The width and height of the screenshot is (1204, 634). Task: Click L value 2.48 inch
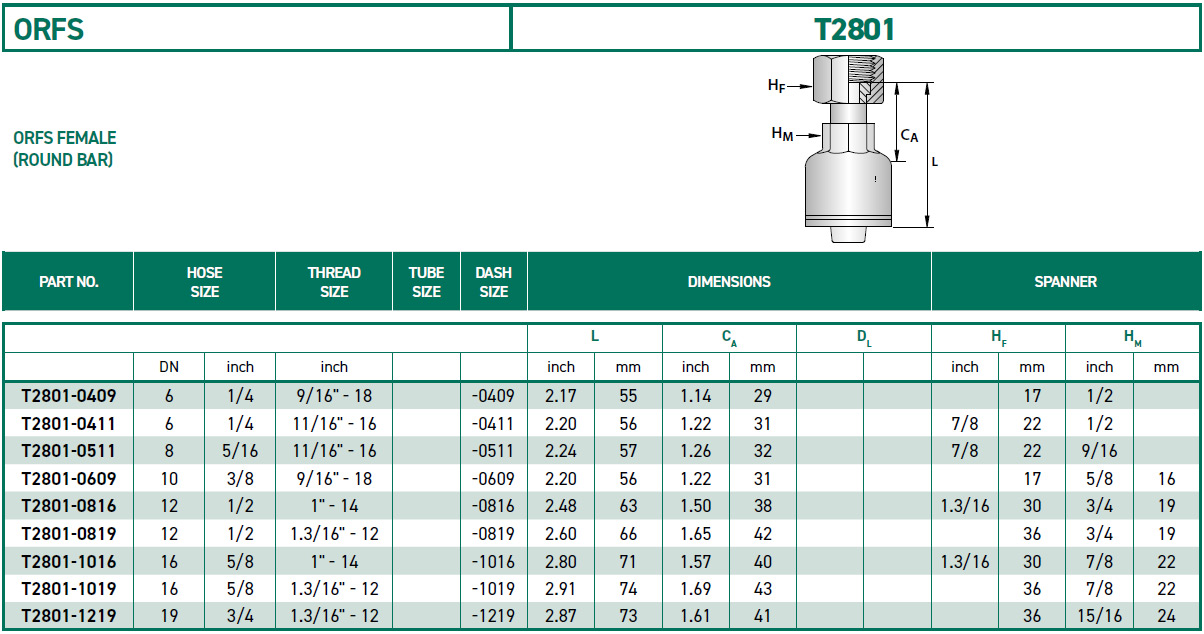[x=561, y=506]
